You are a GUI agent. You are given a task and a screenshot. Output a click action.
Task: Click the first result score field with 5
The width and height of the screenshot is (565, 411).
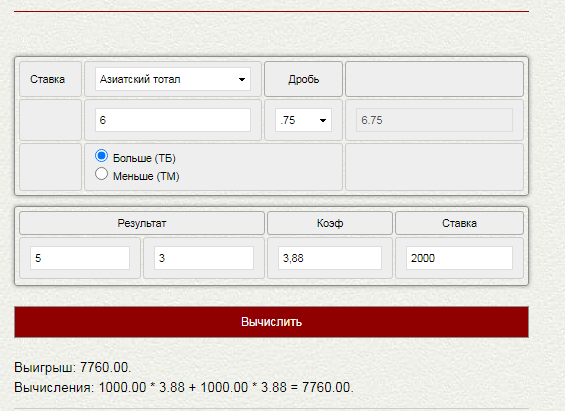pyautogui.click(x=80, y=258)
